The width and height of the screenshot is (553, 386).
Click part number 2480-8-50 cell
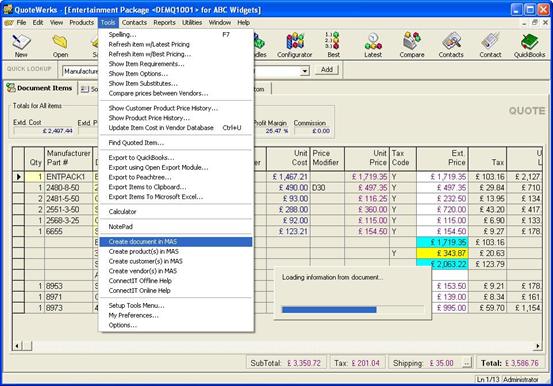[69, 187]
